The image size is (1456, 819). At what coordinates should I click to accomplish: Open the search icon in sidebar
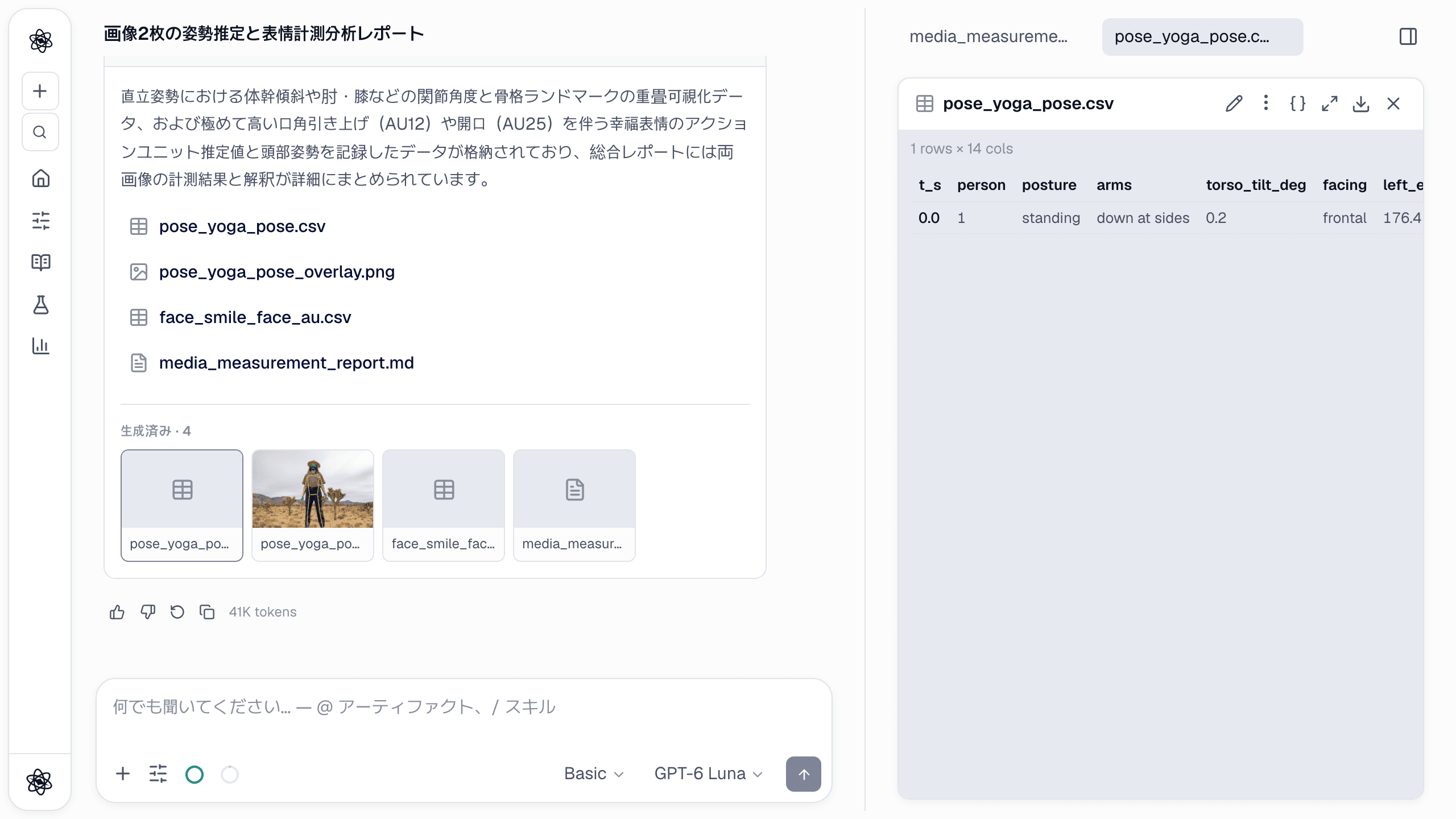(40, 132)
